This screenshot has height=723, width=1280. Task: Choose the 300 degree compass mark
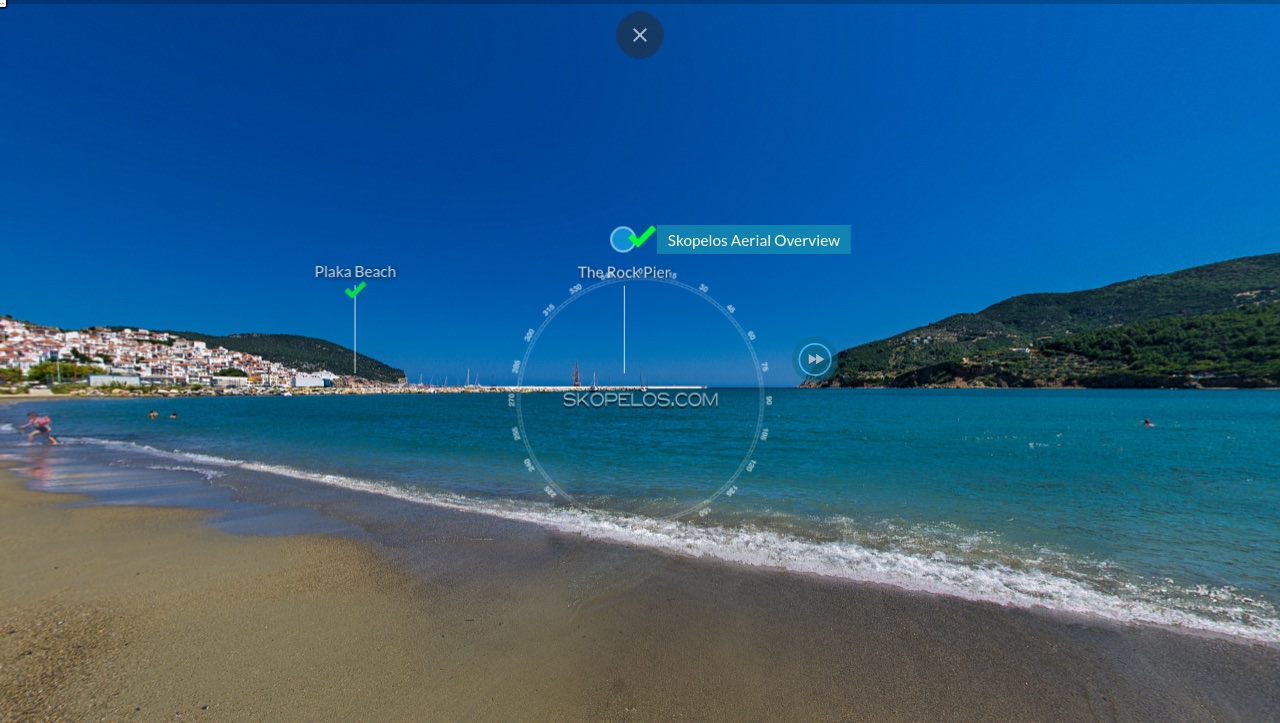[529, 335]
